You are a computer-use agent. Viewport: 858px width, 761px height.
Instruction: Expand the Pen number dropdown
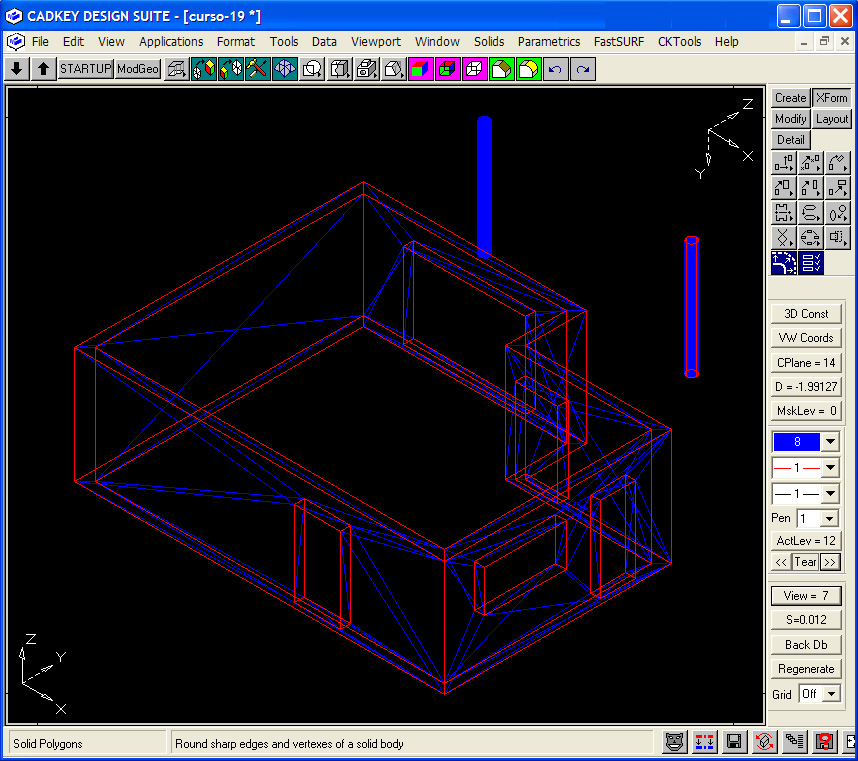[830, 519]
